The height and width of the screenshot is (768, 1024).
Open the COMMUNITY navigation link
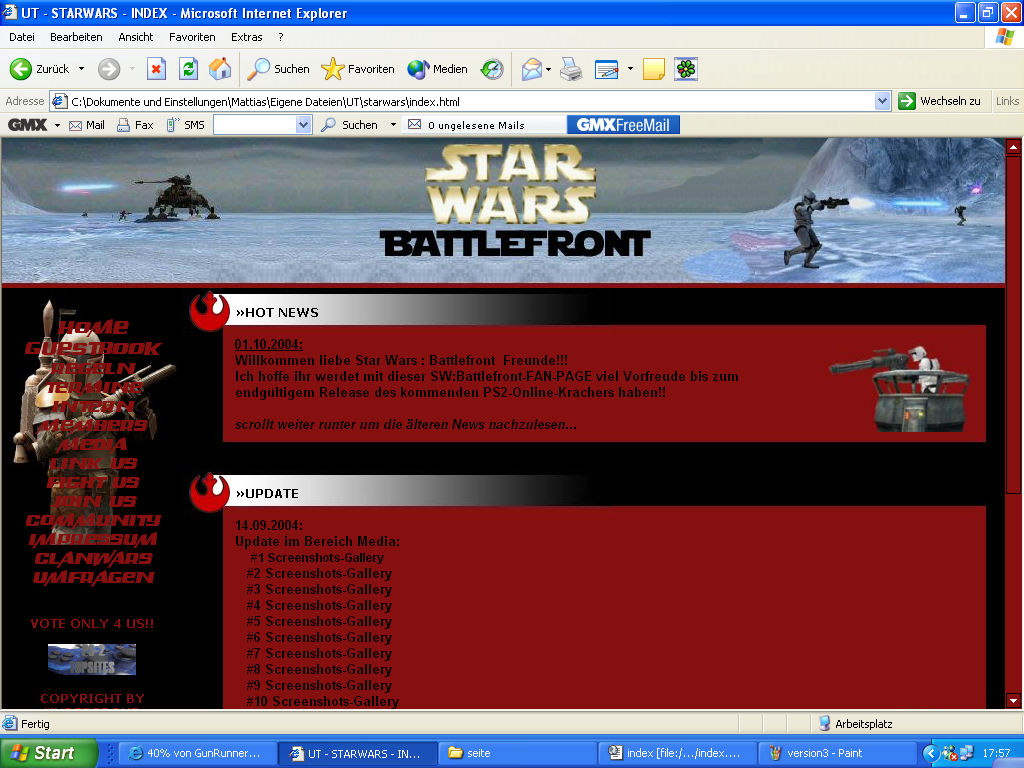coord(93,520)
